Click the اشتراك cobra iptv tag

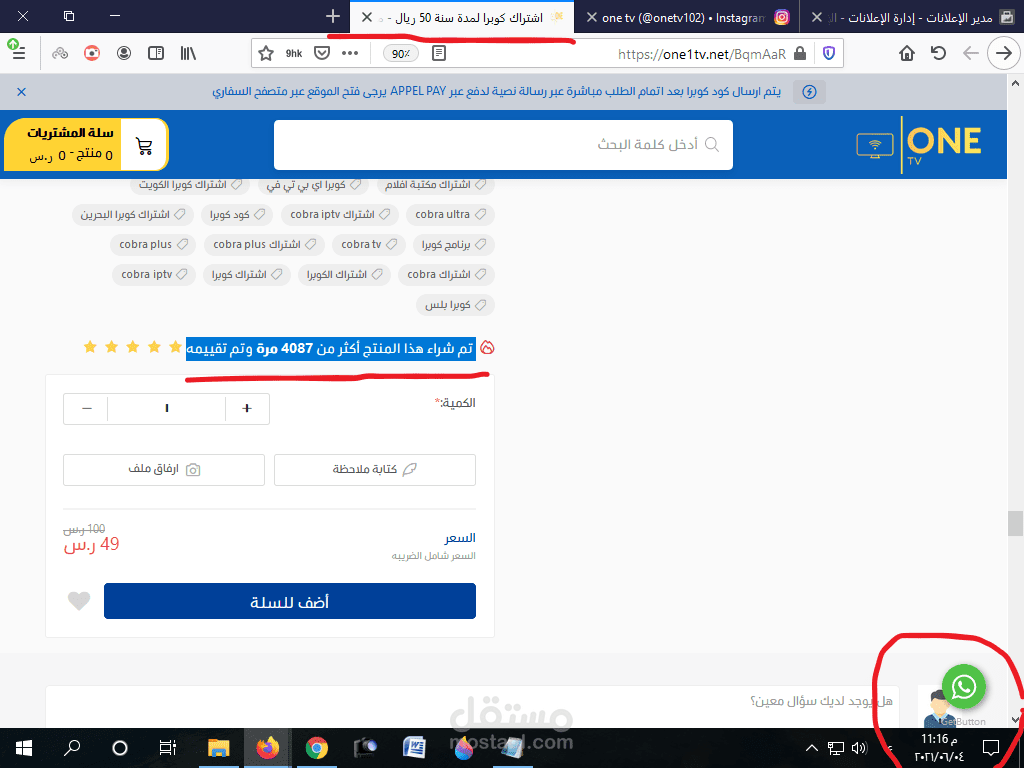340,214
